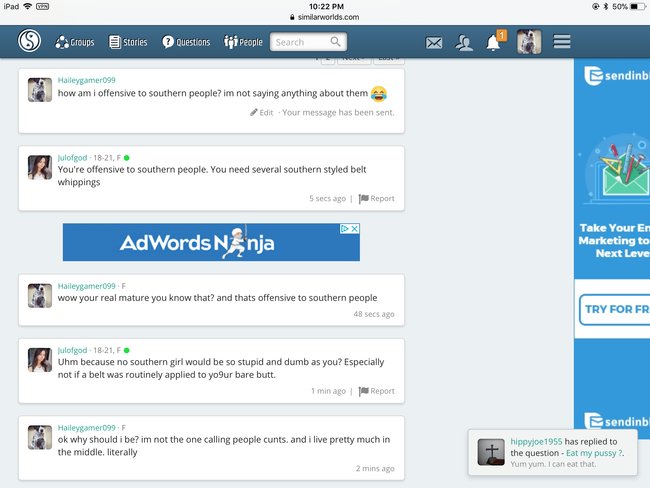
Task: Open sendinblue logo at top of sidebar ad
Action: click(616, 76)
